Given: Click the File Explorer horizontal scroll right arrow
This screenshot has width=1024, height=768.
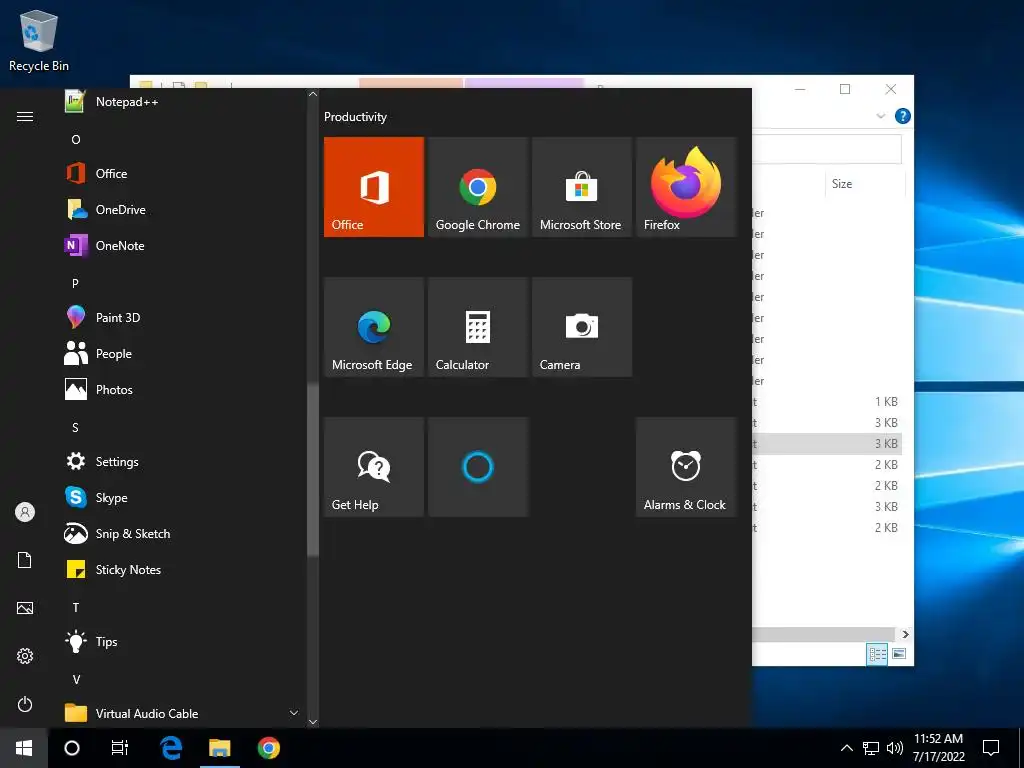Looking at the screenshot, I should pyautogui.click(x=905, y=634).
